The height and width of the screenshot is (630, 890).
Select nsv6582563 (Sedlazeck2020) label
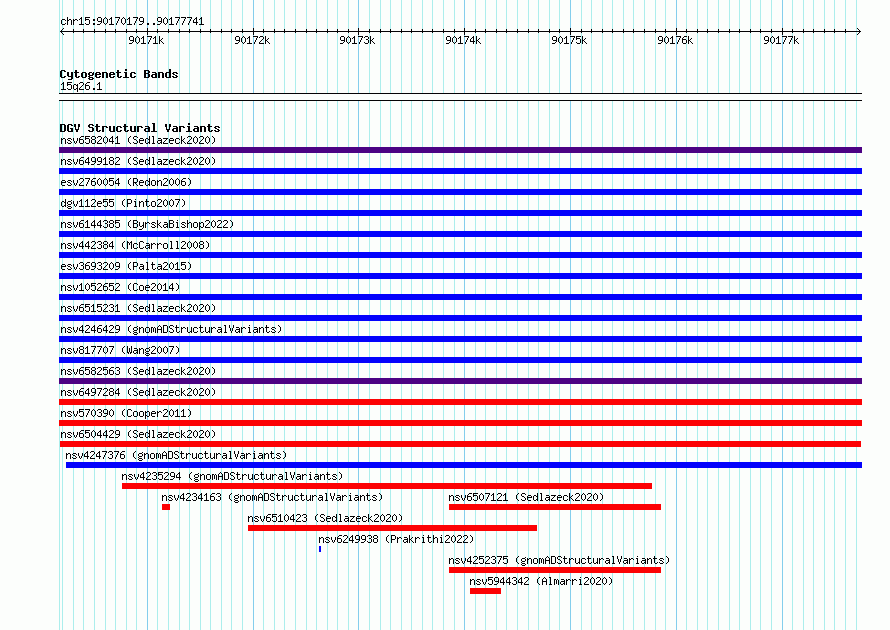[138, 371]
